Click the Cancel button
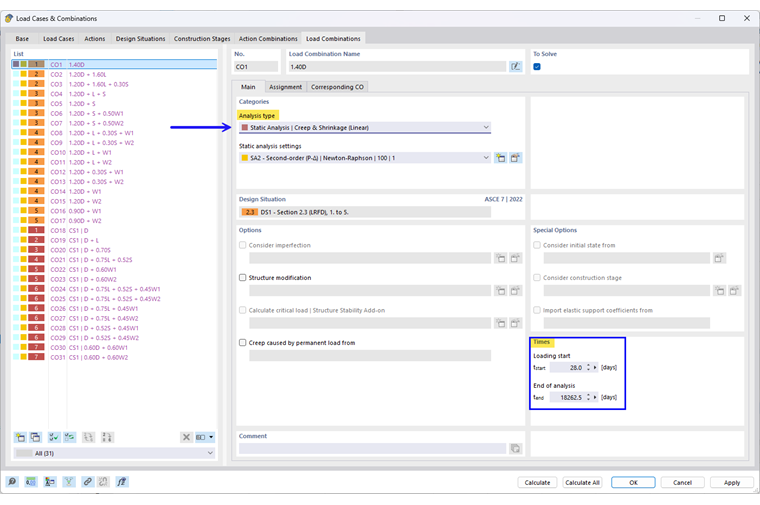This screenshot has width=760, height=505. tap(682, 483)
